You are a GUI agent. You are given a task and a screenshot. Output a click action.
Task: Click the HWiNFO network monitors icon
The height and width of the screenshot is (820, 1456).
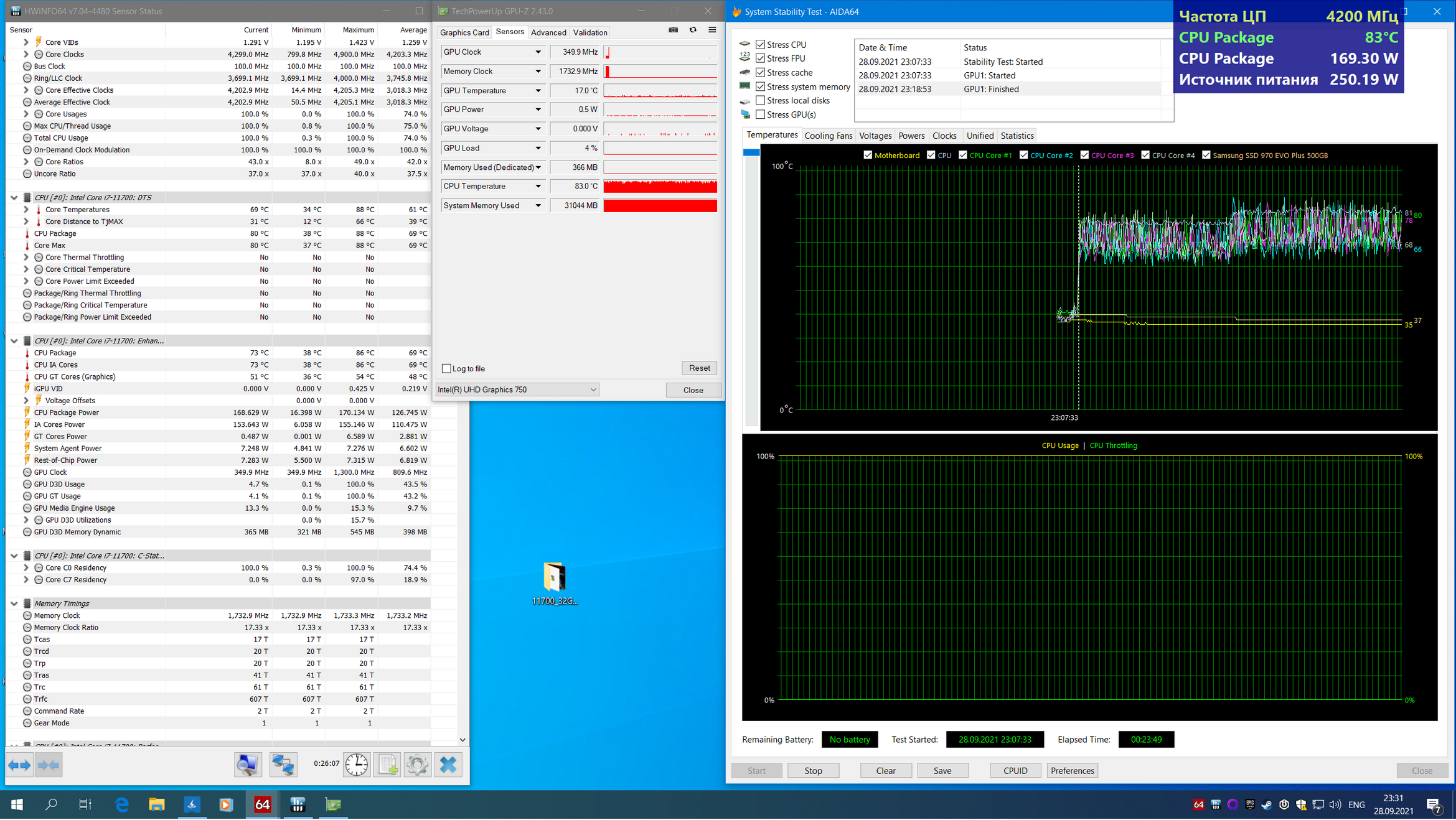click(x=283, y=765)
